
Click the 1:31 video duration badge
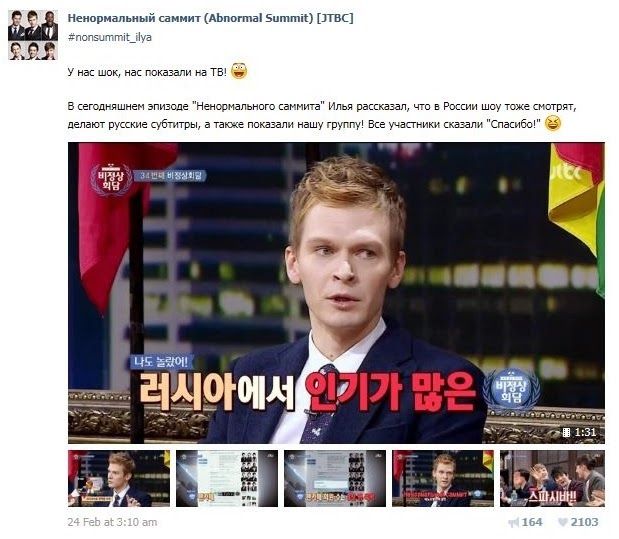tap(579, 432)
